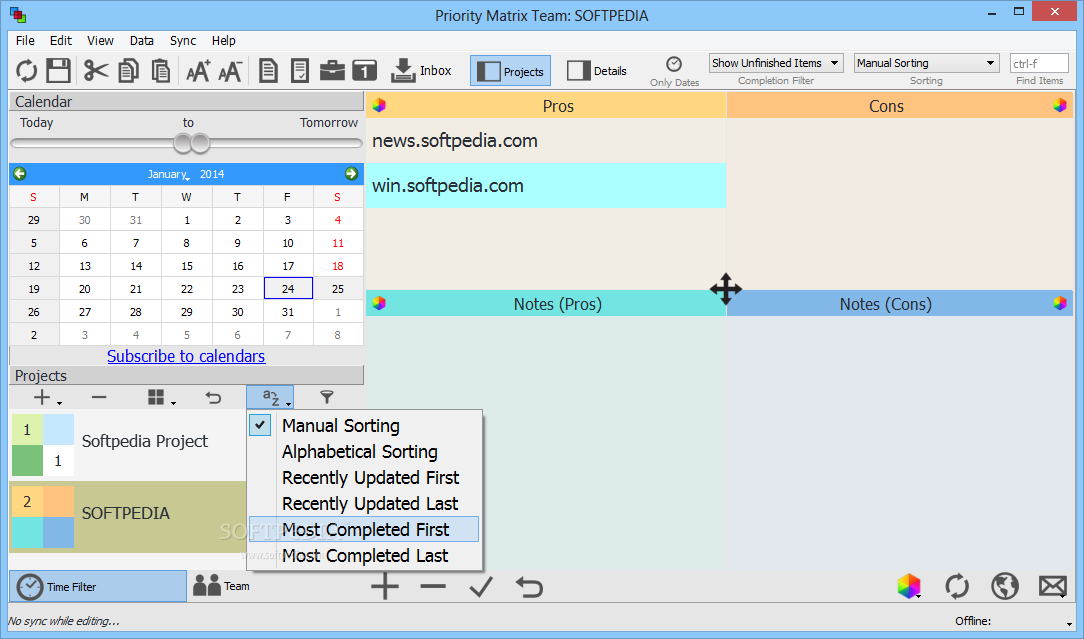1084x639 pixels.
Task: Open the January month dropdown
Action: point(168,174)
